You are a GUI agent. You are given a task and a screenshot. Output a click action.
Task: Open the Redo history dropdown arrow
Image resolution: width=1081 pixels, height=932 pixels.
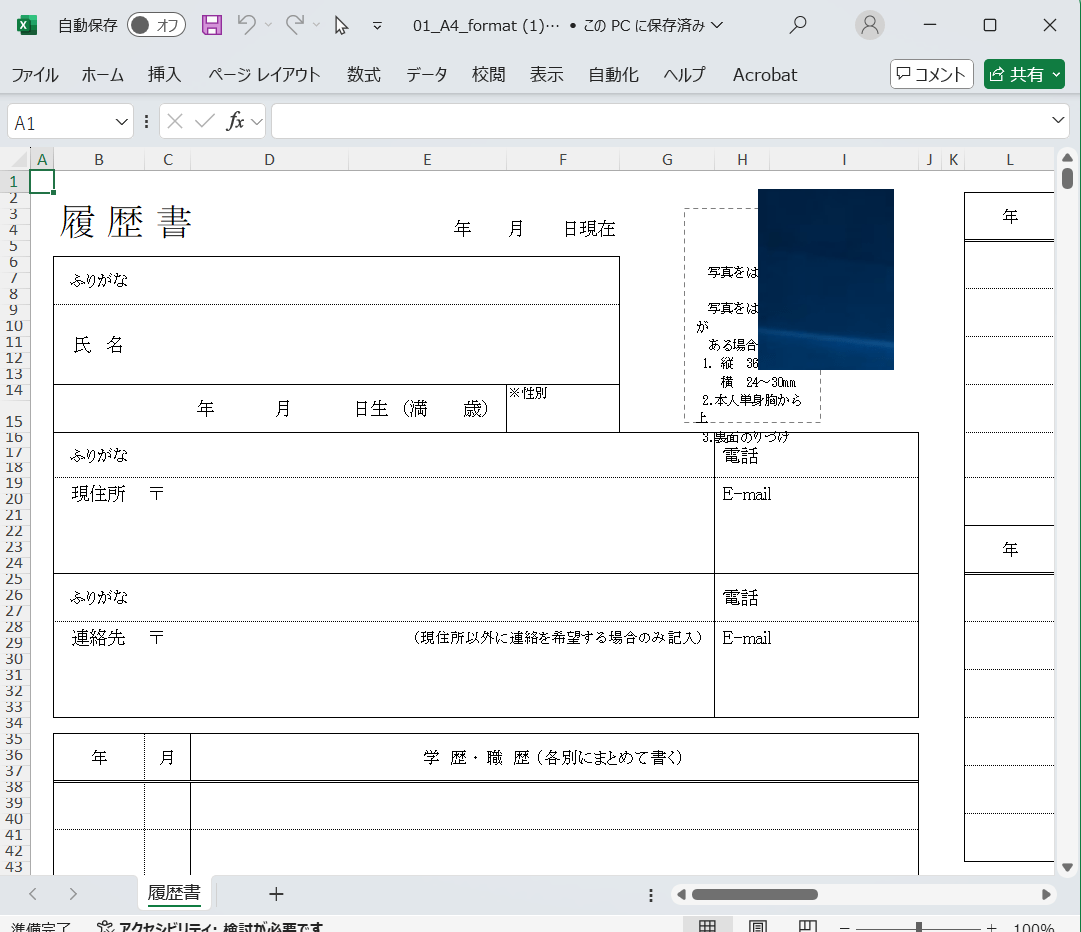click(316, 26)
